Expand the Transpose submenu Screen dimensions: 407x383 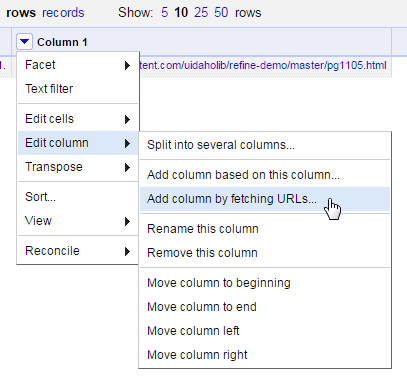click(78, 167)
